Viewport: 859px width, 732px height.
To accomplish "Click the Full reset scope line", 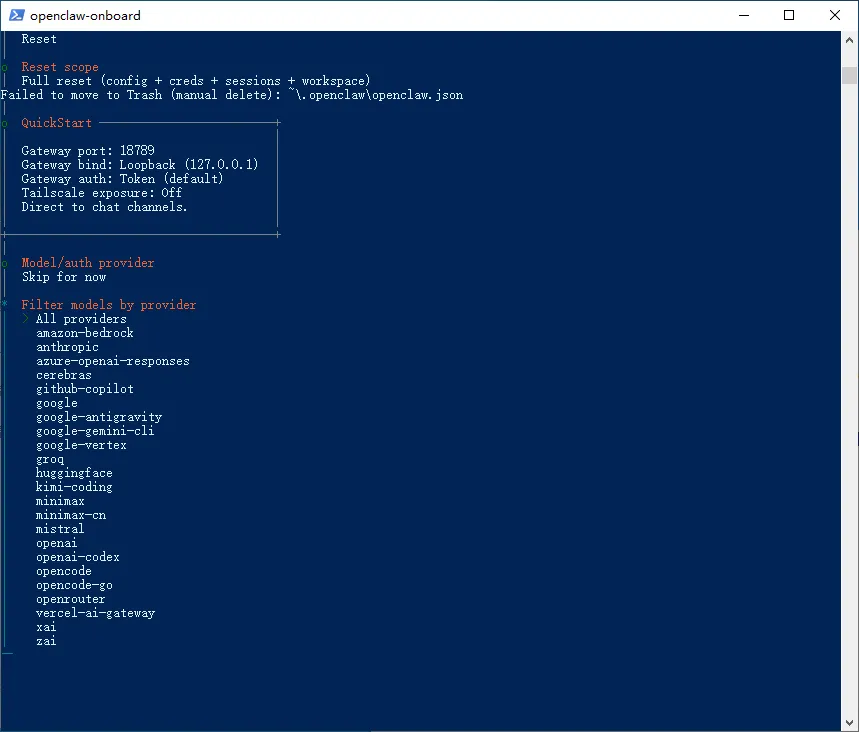I will click(x=196, y=81).
